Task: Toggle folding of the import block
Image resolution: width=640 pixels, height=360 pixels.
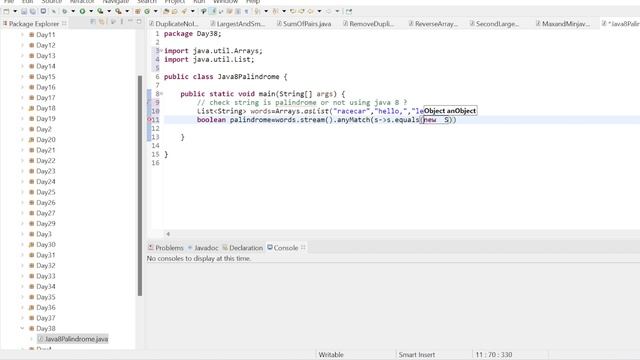Action: coord(161,51)
